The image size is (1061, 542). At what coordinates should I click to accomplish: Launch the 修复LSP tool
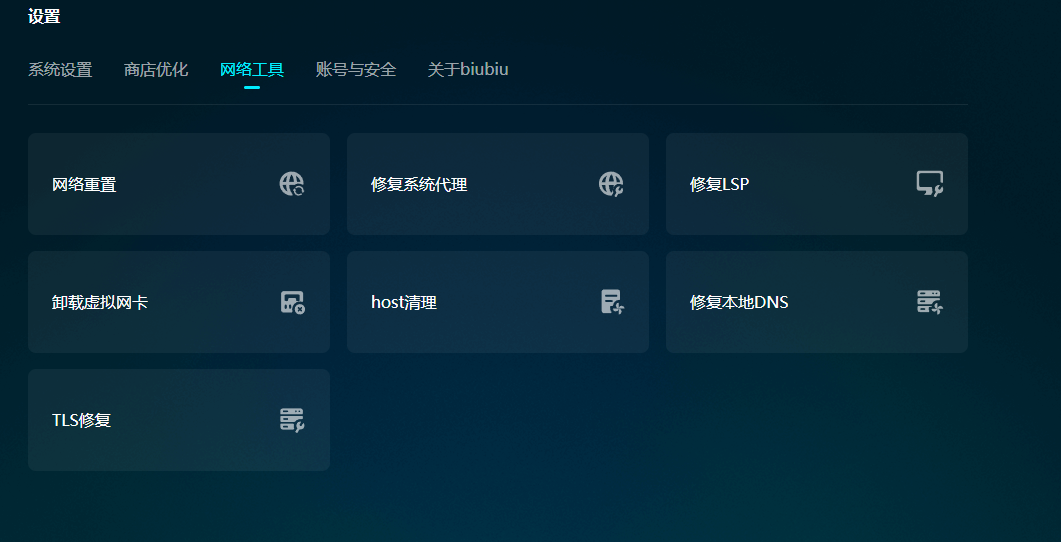817,184
